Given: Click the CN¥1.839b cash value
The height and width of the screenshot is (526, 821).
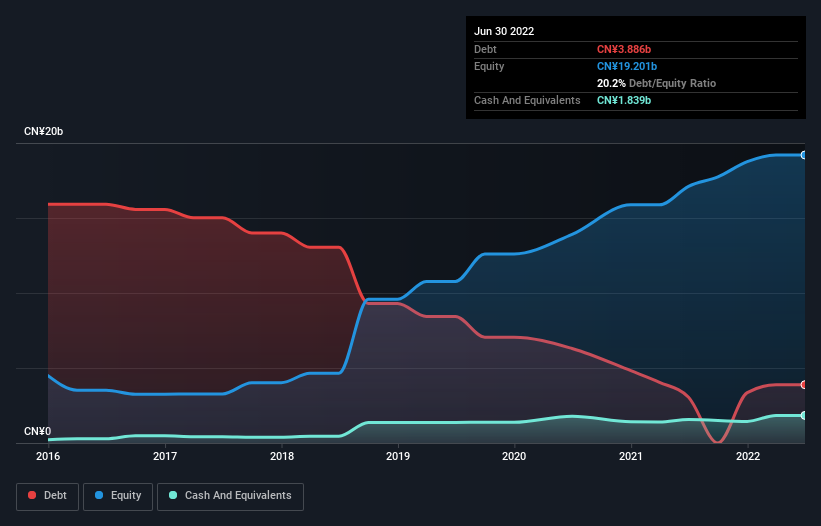Looking at the screenshot, I should [624, 100].
